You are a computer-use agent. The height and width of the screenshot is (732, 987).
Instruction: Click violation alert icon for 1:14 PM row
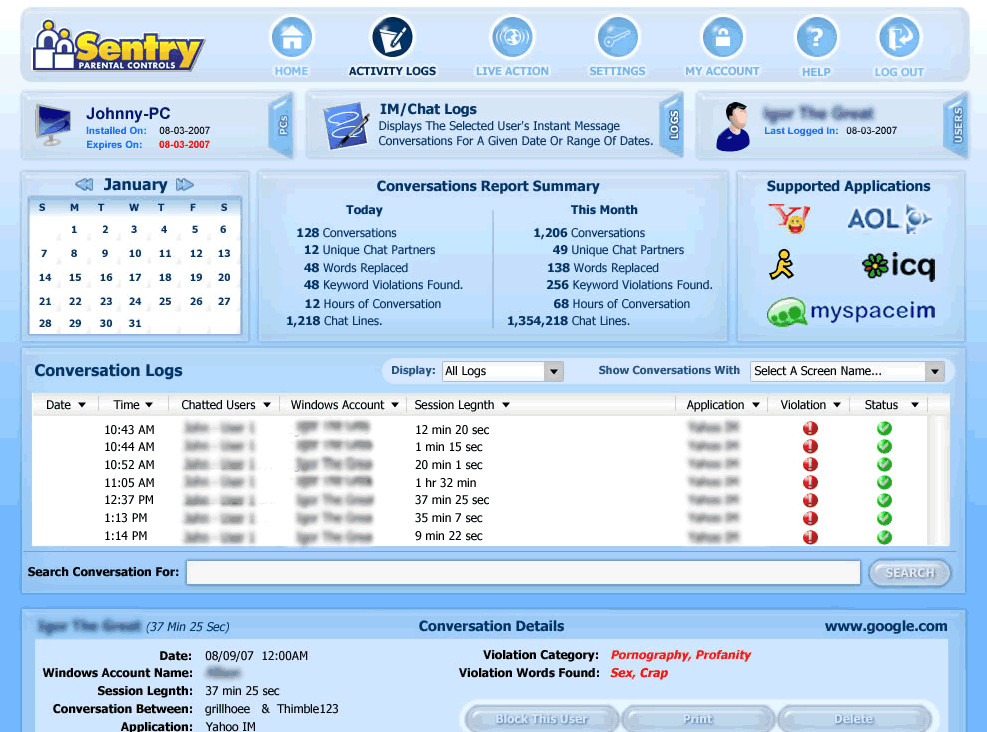click(x=810, y=537)
